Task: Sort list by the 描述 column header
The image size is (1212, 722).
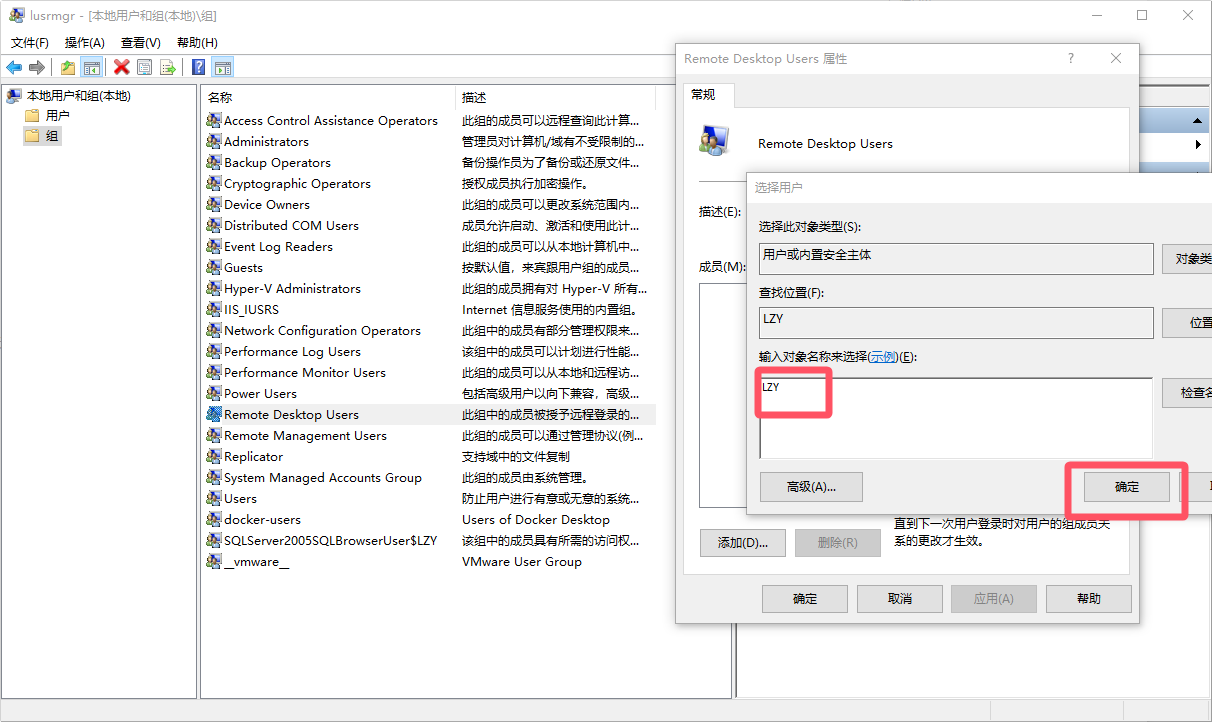Action: tap(556, 97)
